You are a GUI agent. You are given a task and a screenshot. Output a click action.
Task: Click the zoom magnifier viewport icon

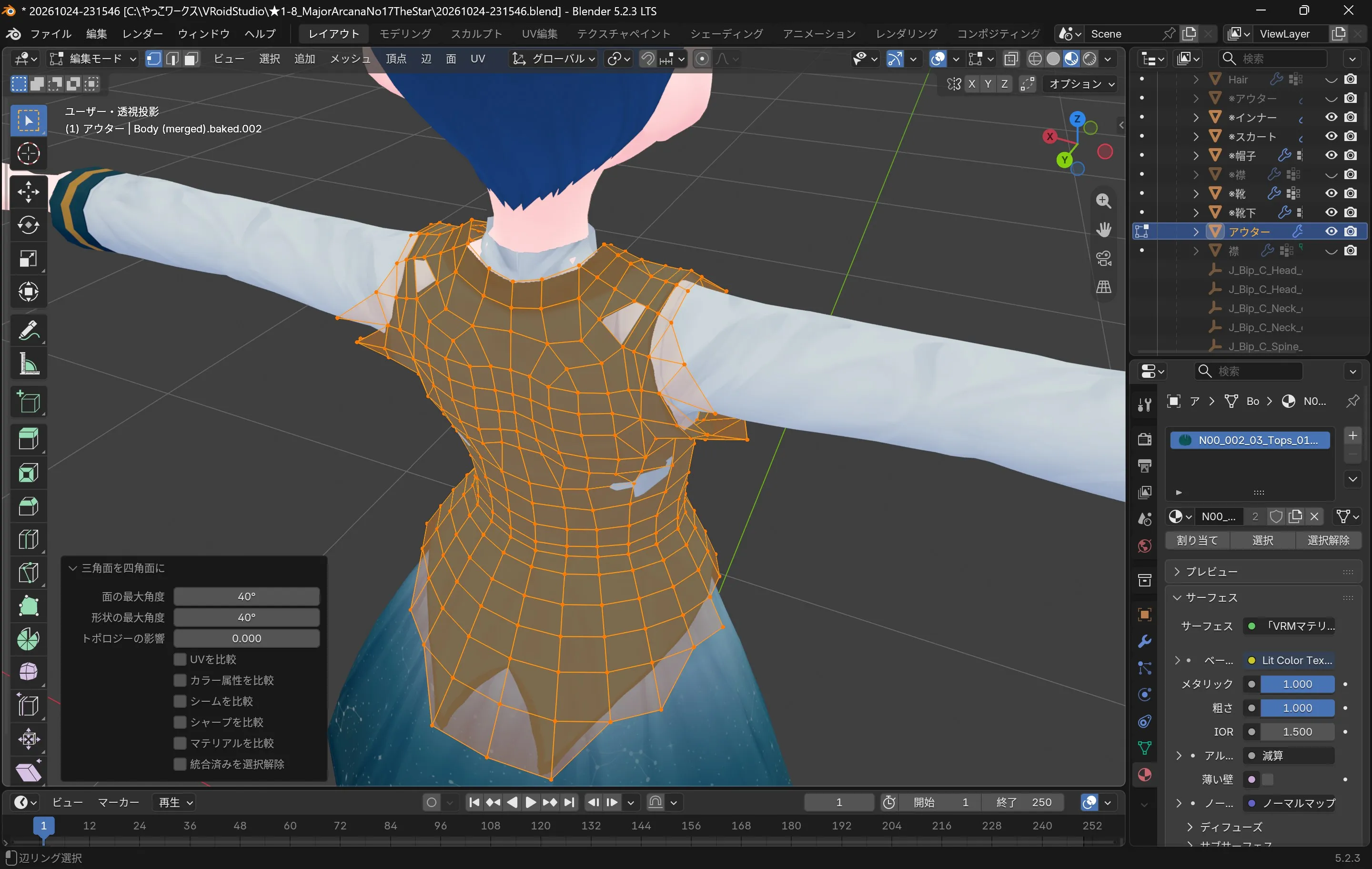[x=1104, y=201]
